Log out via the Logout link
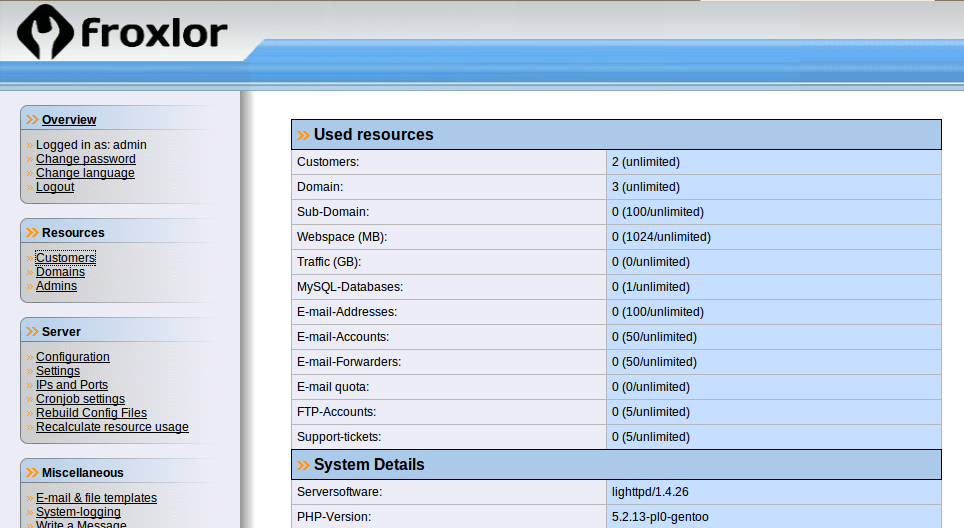Image resolution: width=964 pixels, height=528 pixels. tap(55, 187)
